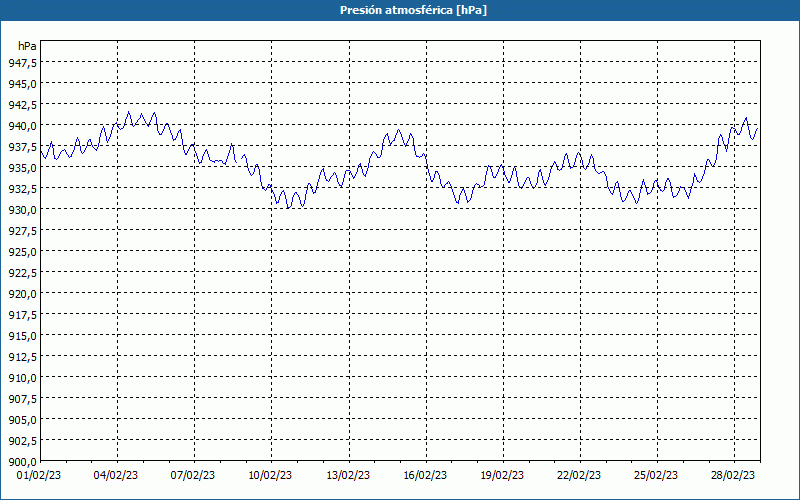
Task: Click the 13/02/23 date label
Action: pos(348,476)
